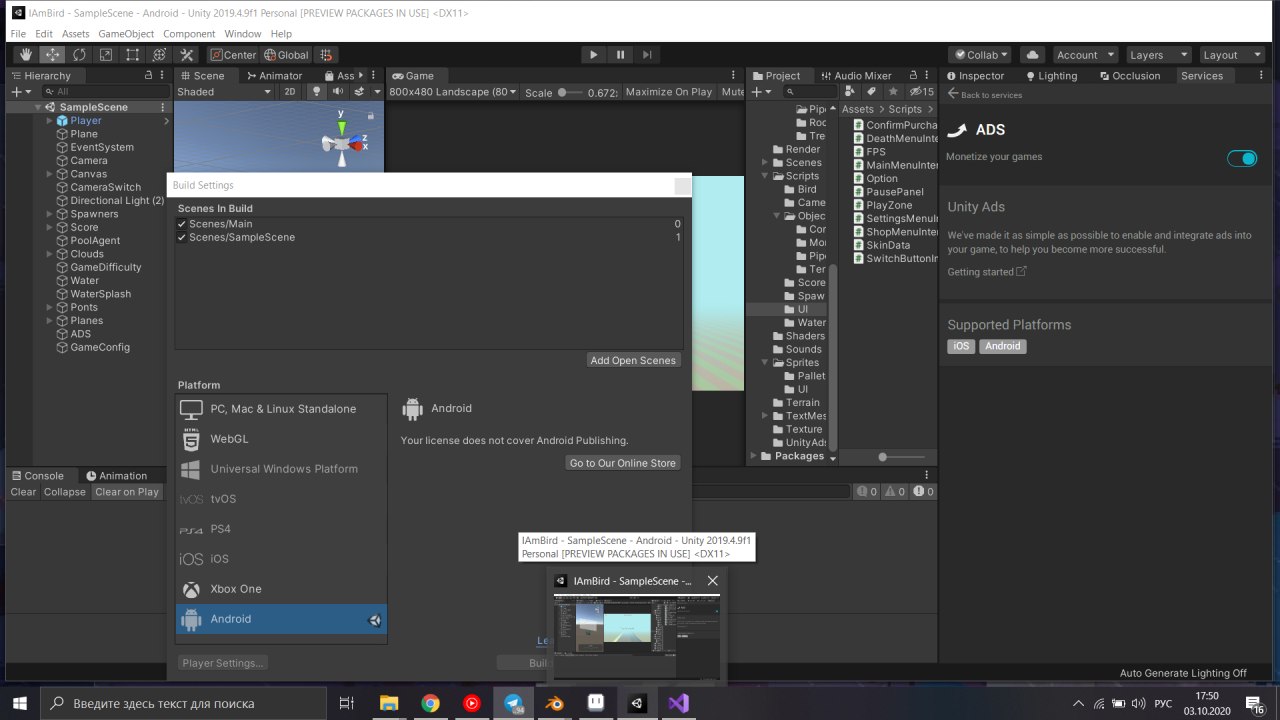Click Hierarchy search field
This screenshot has width=1280, height=720.
(x=104, y=91)
